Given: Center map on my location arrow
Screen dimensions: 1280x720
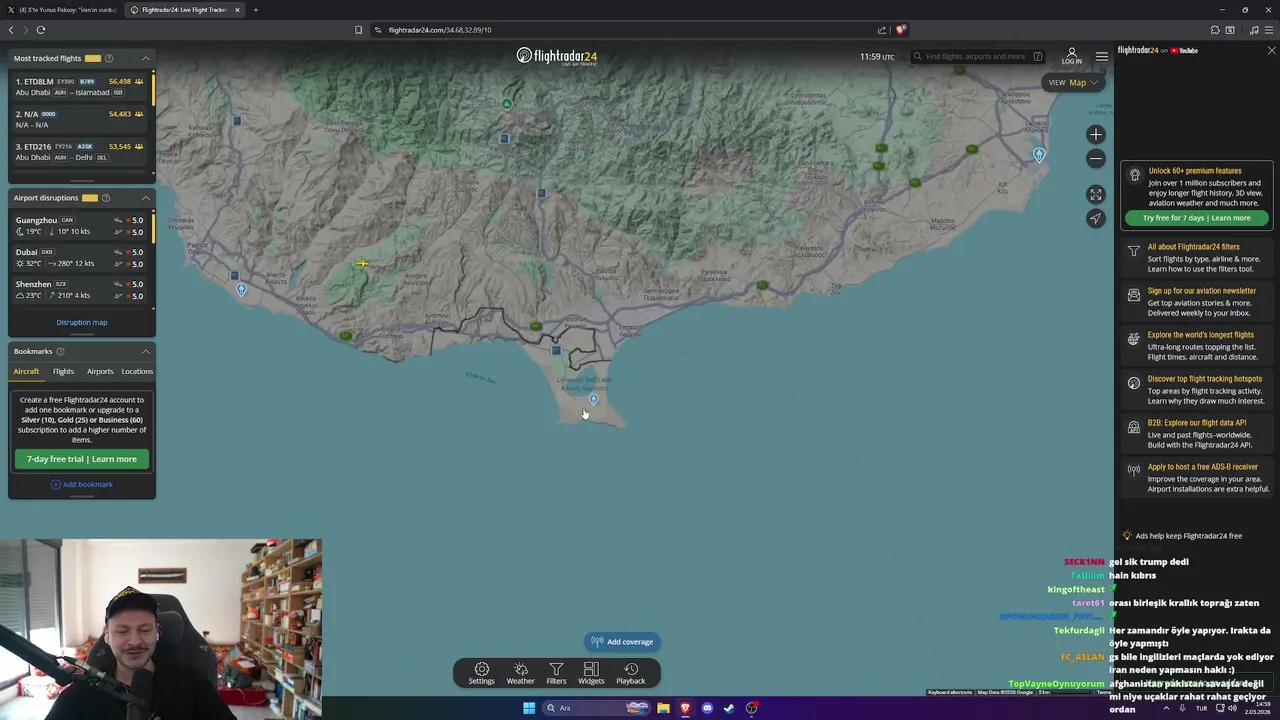Looking at the screenshot, I should [x=1096, y=218].
